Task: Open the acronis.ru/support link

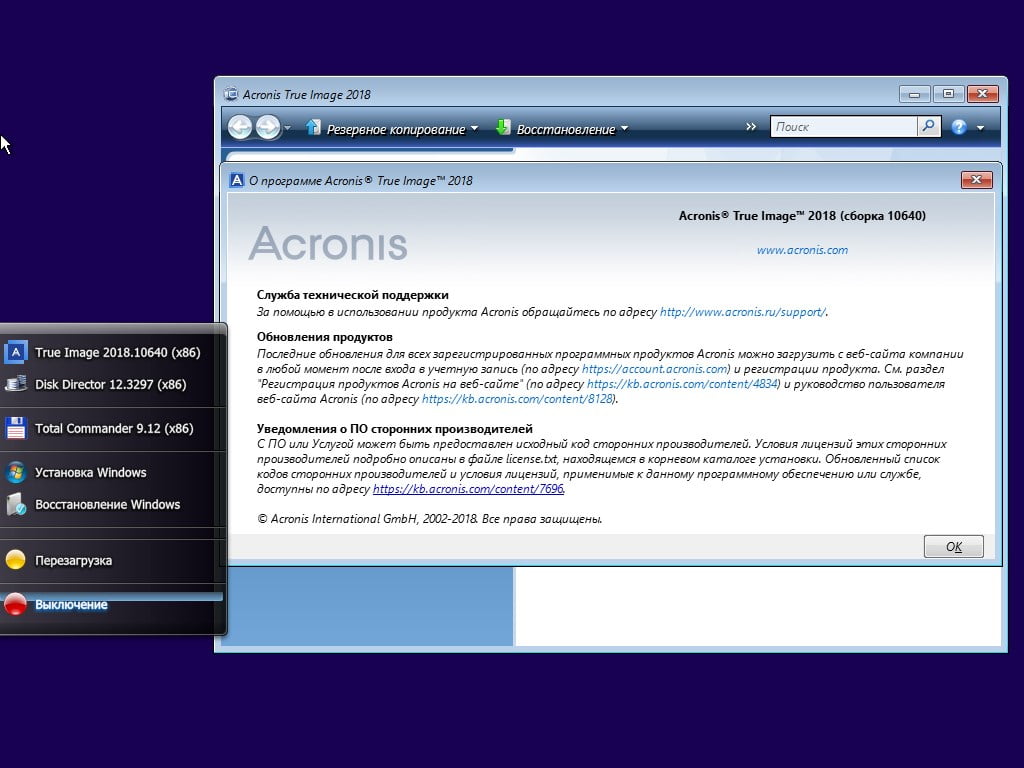Action: tap(742, 312)
